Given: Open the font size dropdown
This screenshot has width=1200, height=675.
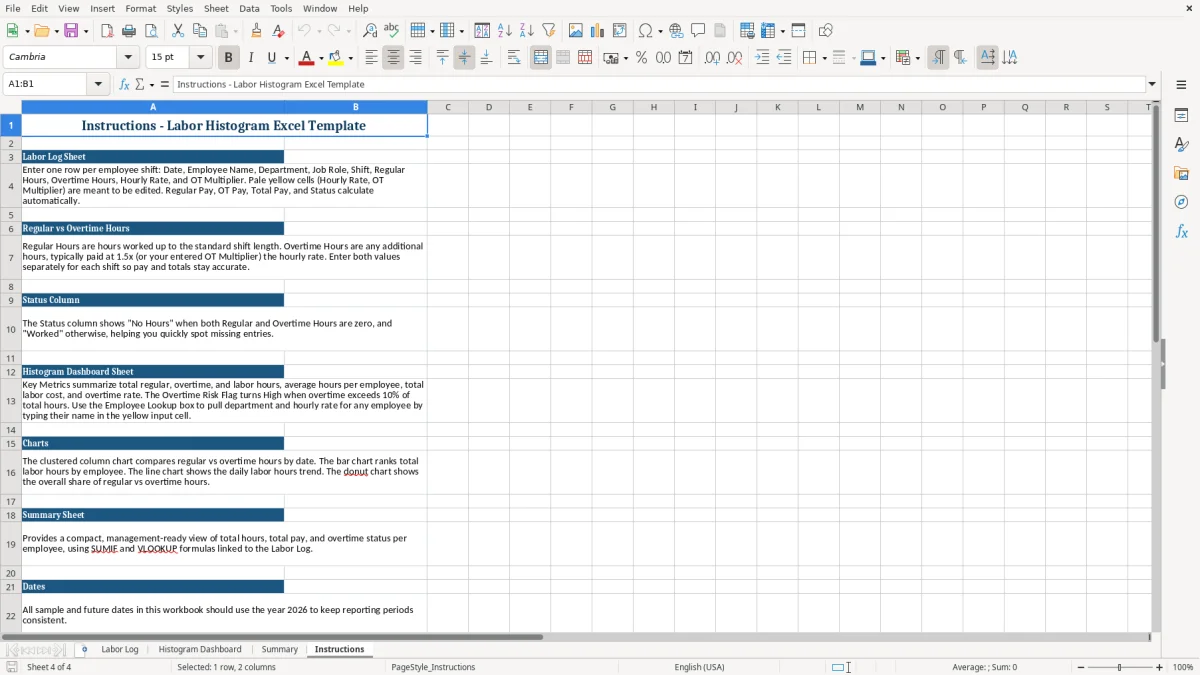Looking at the screenshot, I should 200,58.
